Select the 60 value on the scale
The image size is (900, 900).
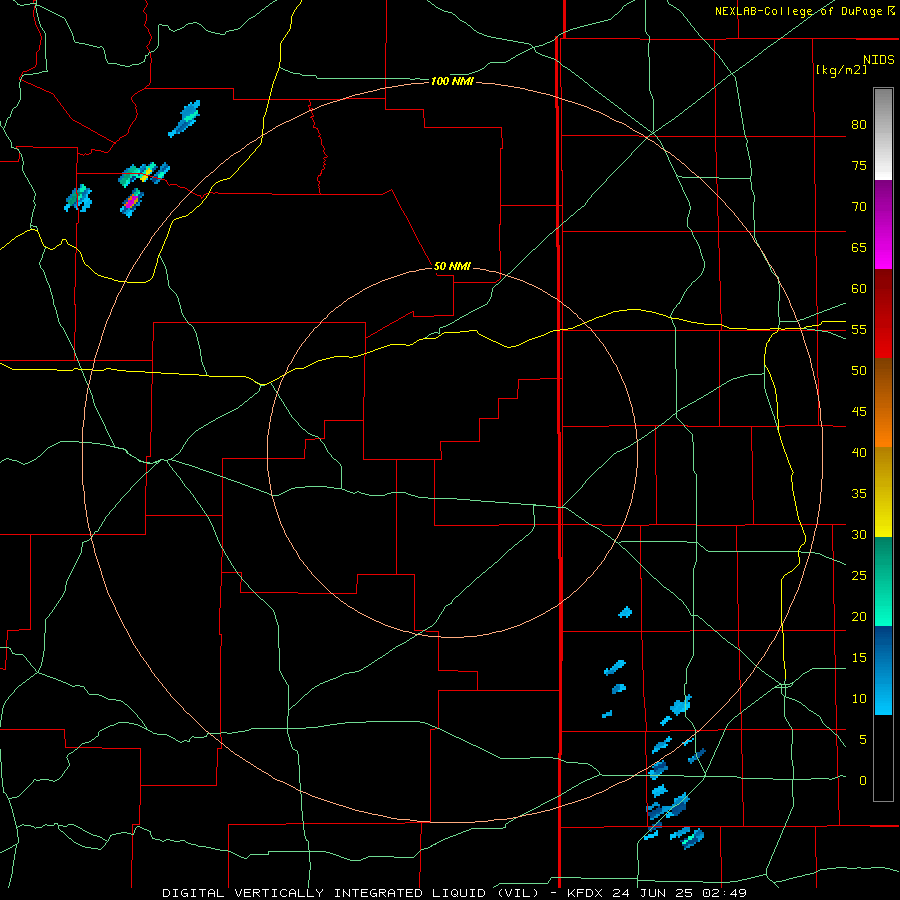pyautogui.click(x=859, y=288)
